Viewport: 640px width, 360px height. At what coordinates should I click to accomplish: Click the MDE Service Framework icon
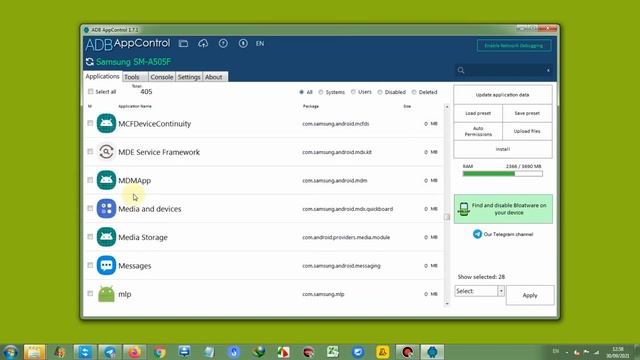106,152
